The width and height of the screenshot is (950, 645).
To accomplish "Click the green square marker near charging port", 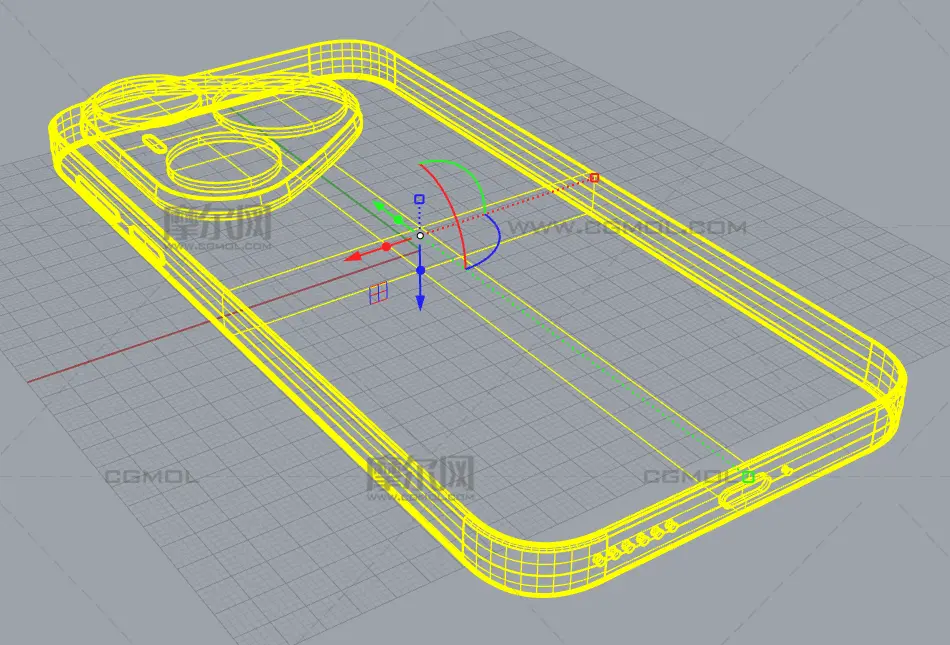I will [747, 478].
